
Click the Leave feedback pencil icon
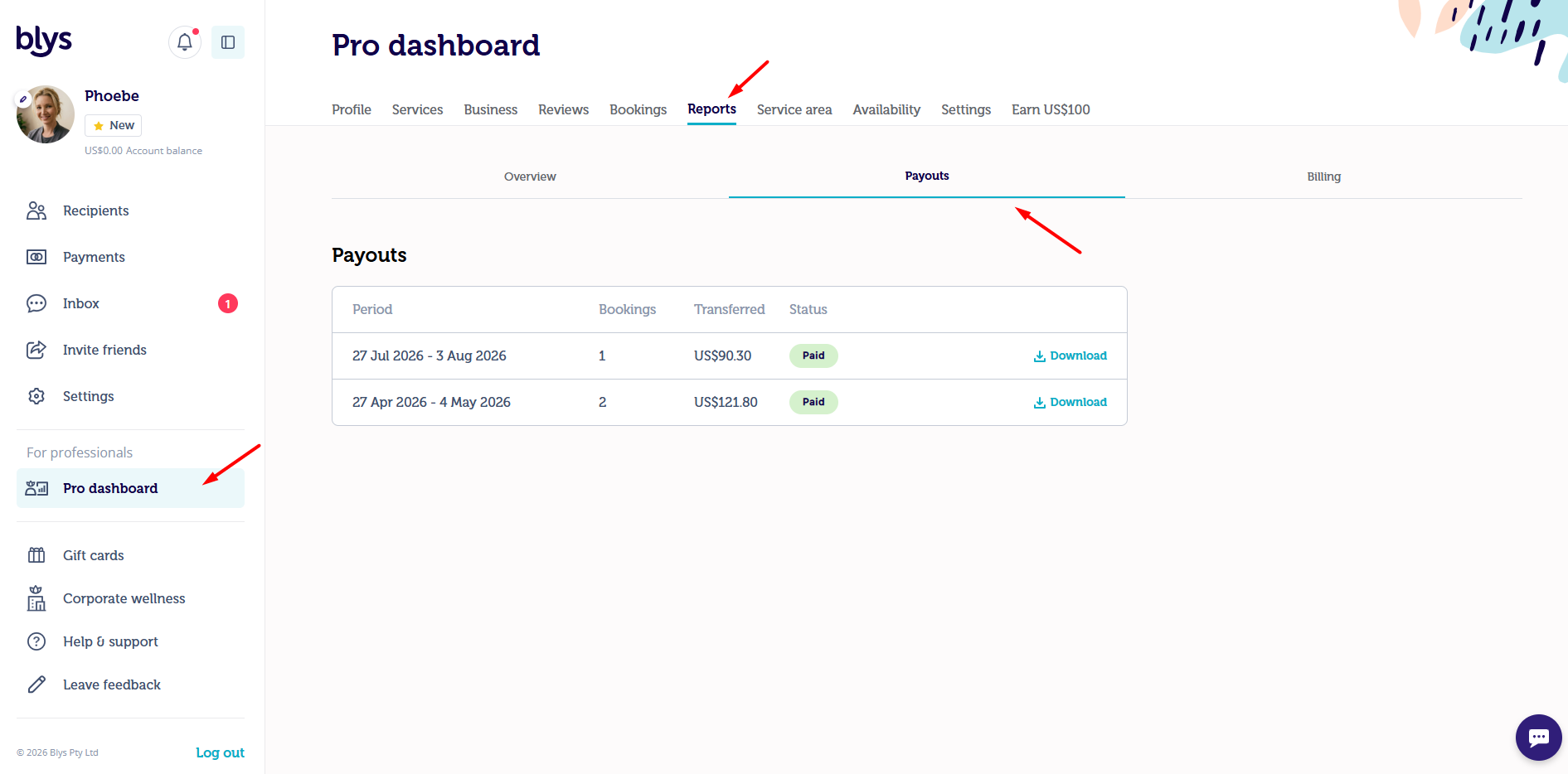(36, 685)
